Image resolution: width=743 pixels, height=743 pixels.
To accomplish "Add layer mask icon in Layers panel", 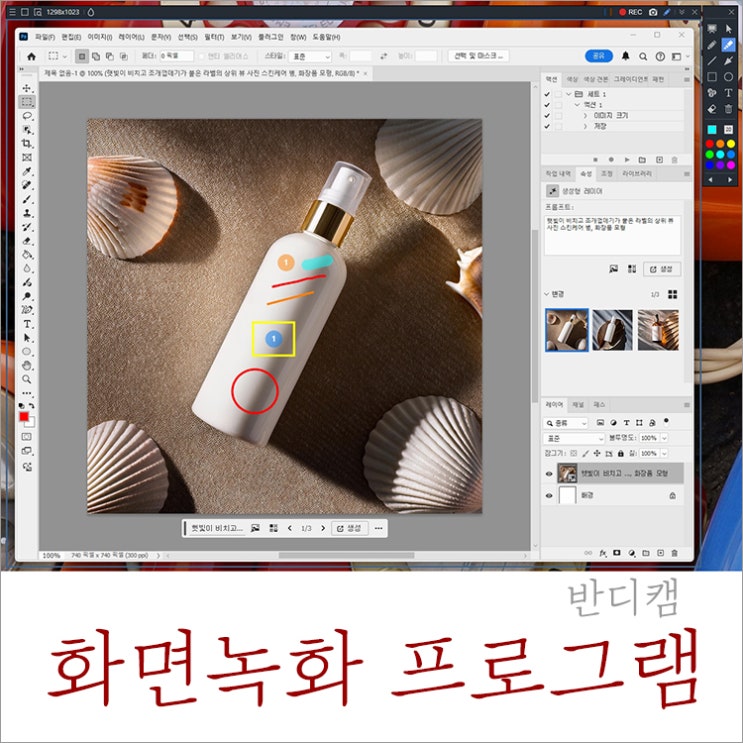I will 616,553.
